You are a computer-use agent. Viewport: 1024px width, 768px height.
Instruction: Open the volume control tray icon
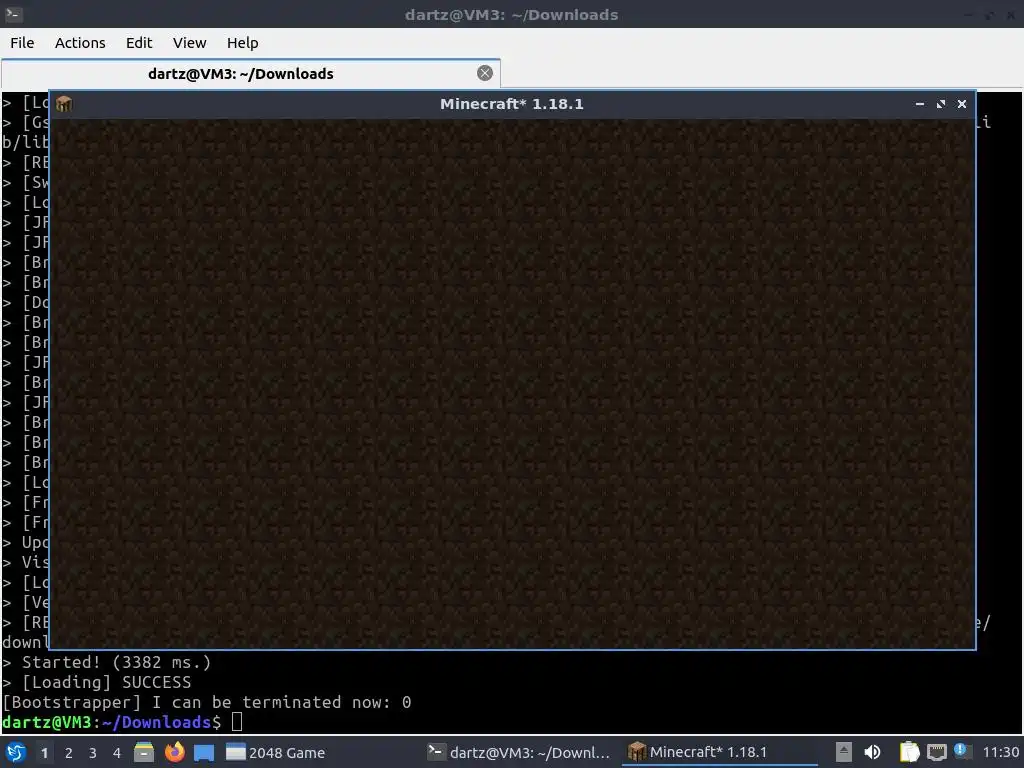pos(872,752)
